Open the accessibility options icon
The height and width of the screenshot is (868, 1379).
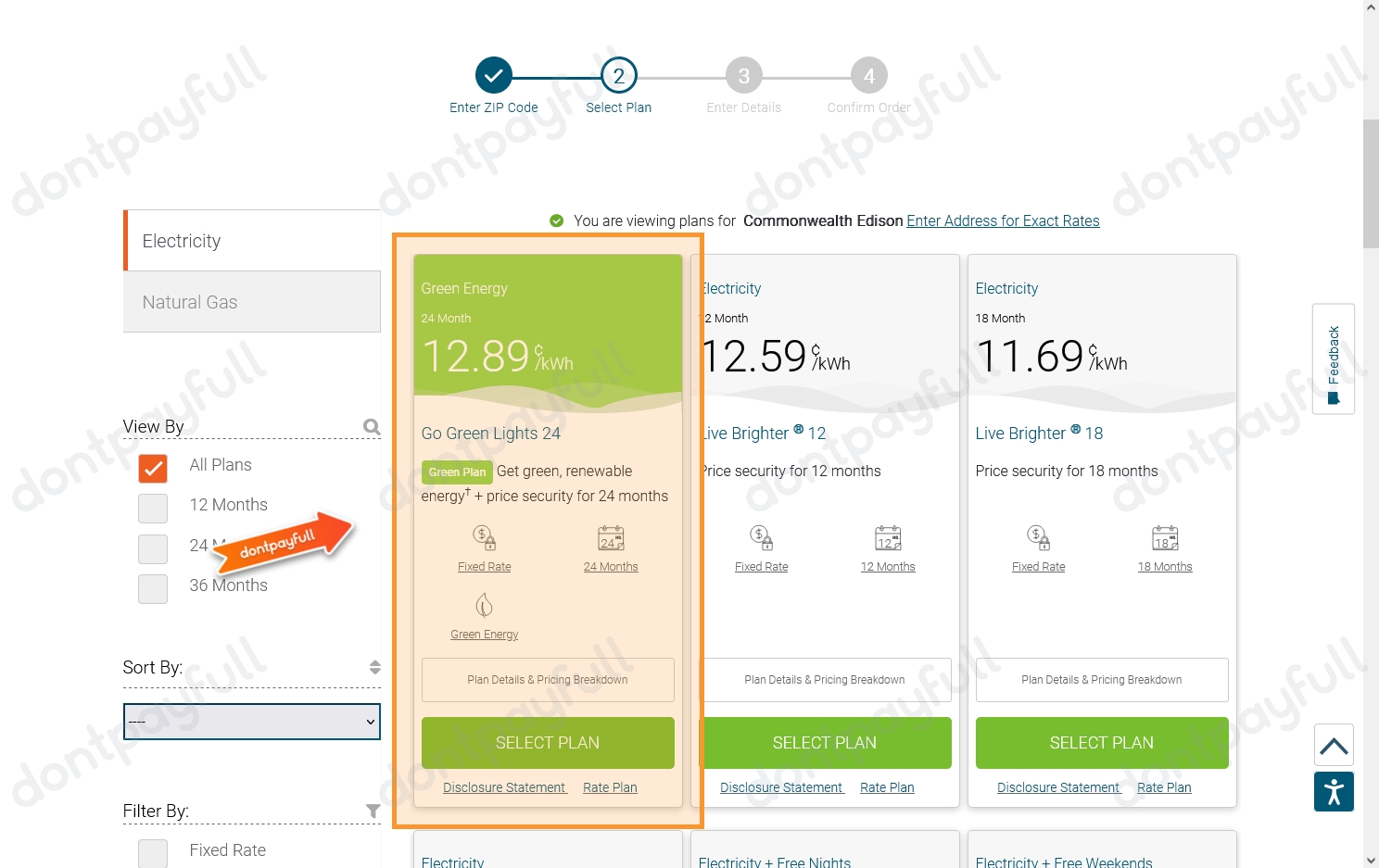(x=1334, y=792)
